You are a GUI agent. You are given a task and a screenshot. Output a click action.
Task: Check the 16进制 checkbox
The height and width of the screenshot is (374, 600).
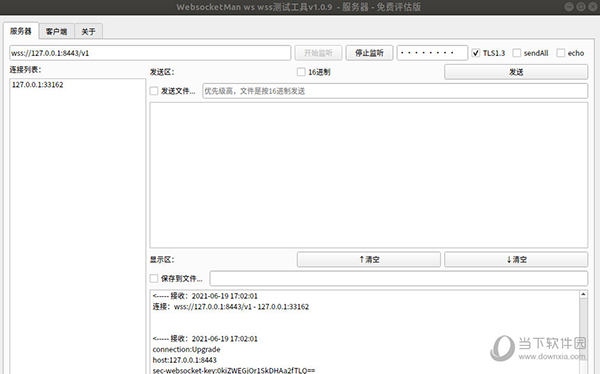[301, 72]
